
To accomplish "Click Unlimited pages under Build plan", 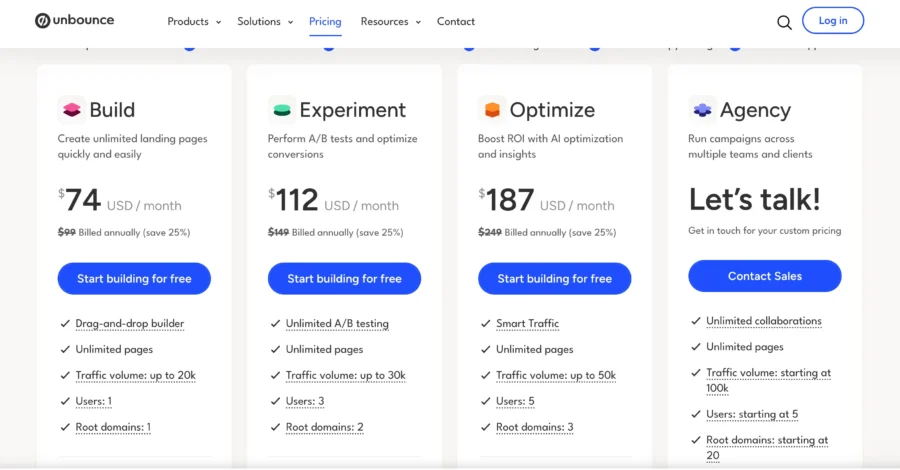I will pos(114,349).
